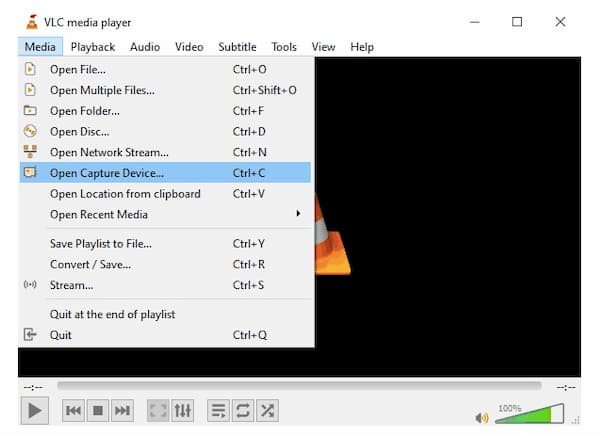Viewport: 600px width, 436px height.
Task: Minimize the VLC window
Action: pos(474,22)
